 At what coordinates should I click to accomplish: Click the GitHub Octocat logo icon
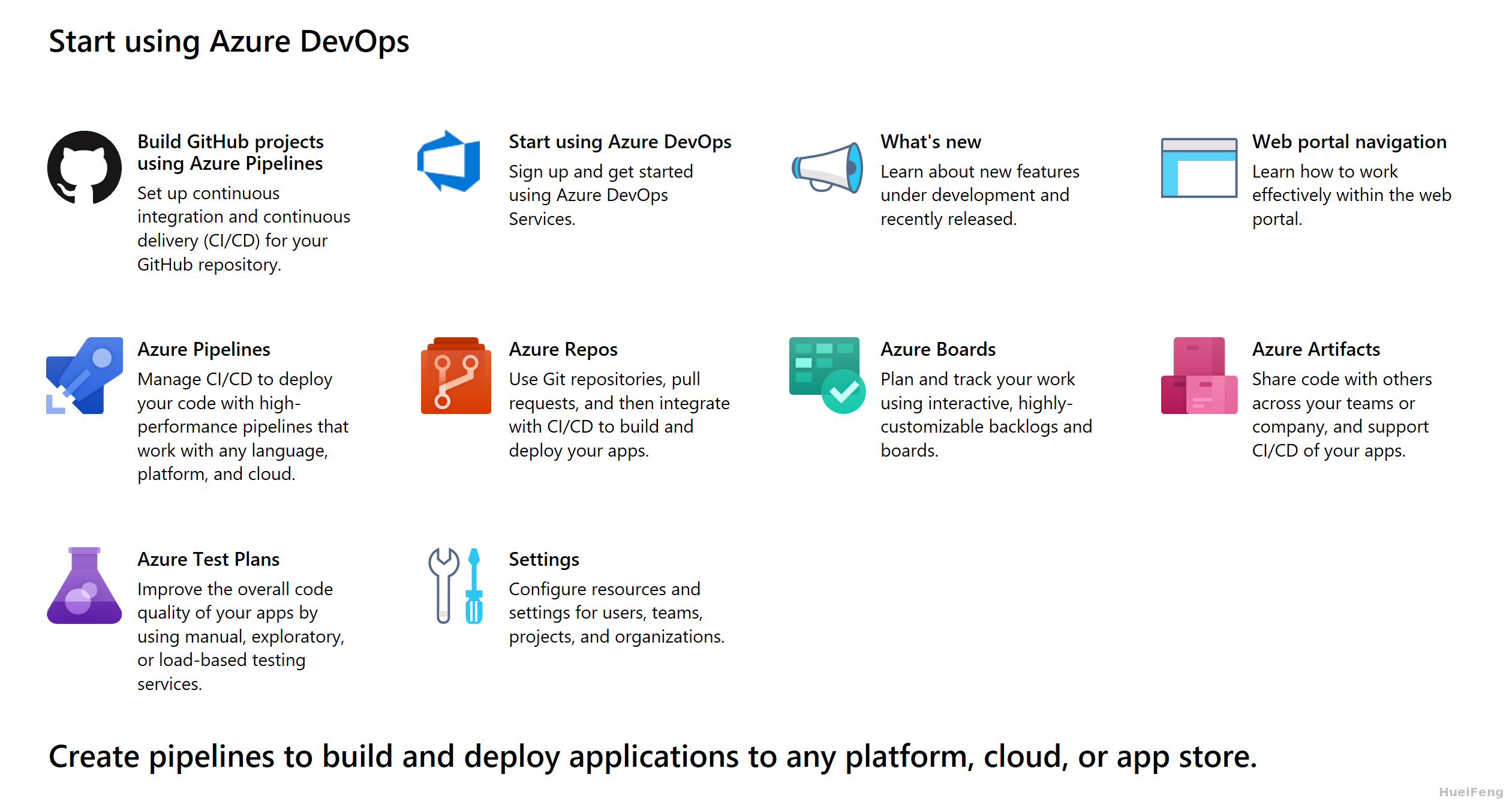coord(85,167)
